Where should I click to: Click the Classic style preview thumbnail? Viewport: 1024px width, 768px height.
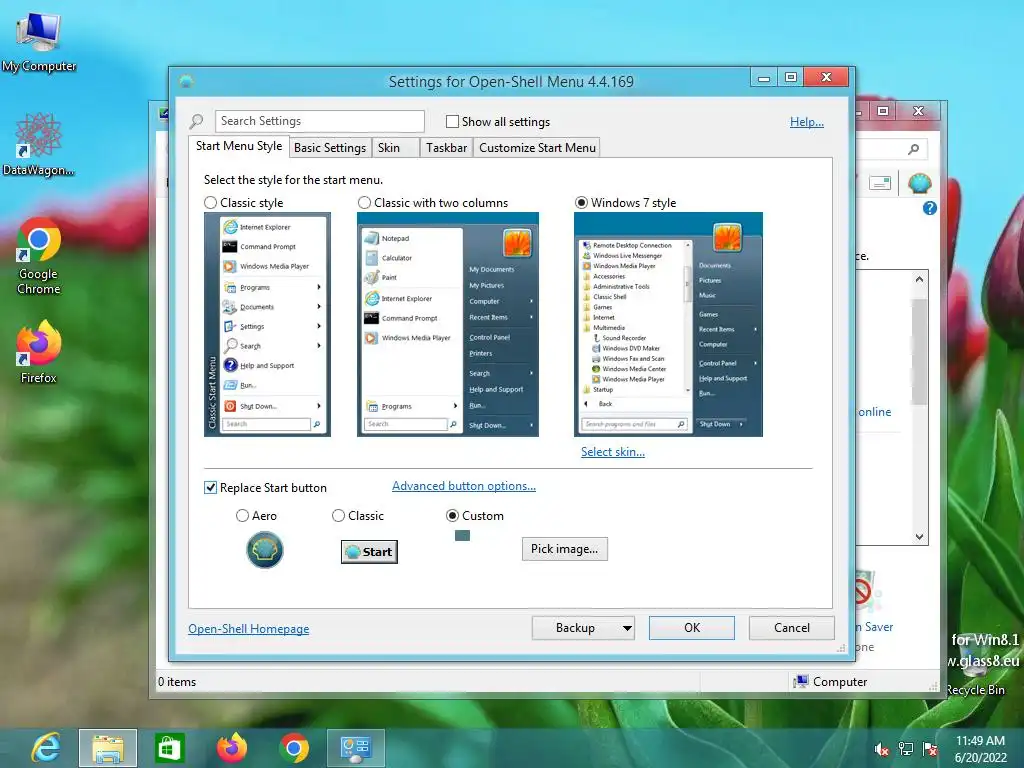[267, 325]
